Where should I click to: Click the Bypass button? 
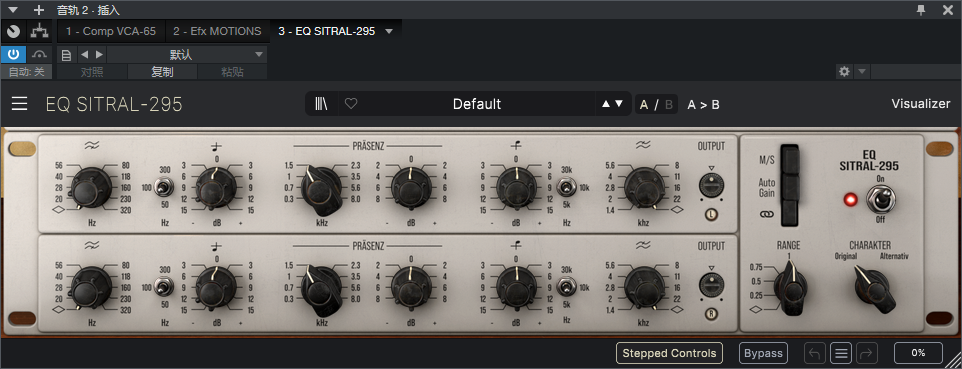pyautogui.click(x=763, y=353)
